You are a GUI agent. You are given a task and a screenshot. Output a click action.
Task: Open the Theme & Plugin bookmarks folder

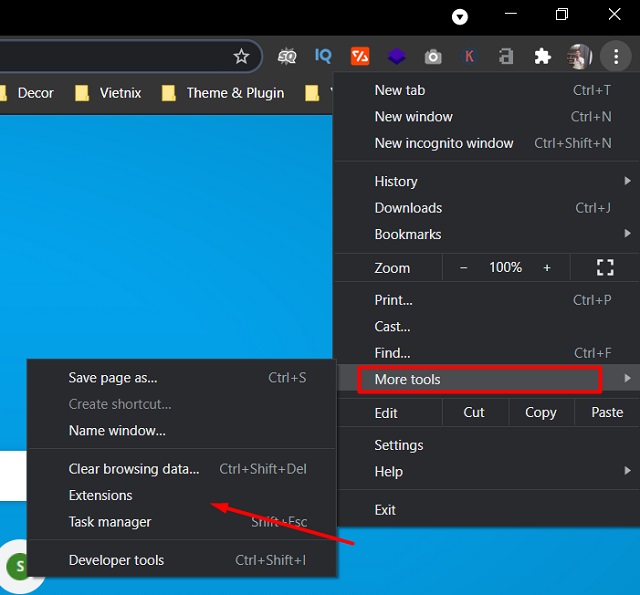[x=223, y=93]
